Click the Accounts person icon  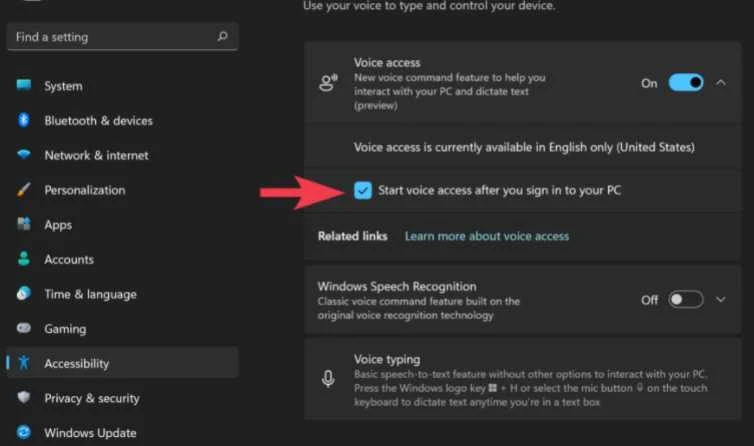[x=24, y=259]
